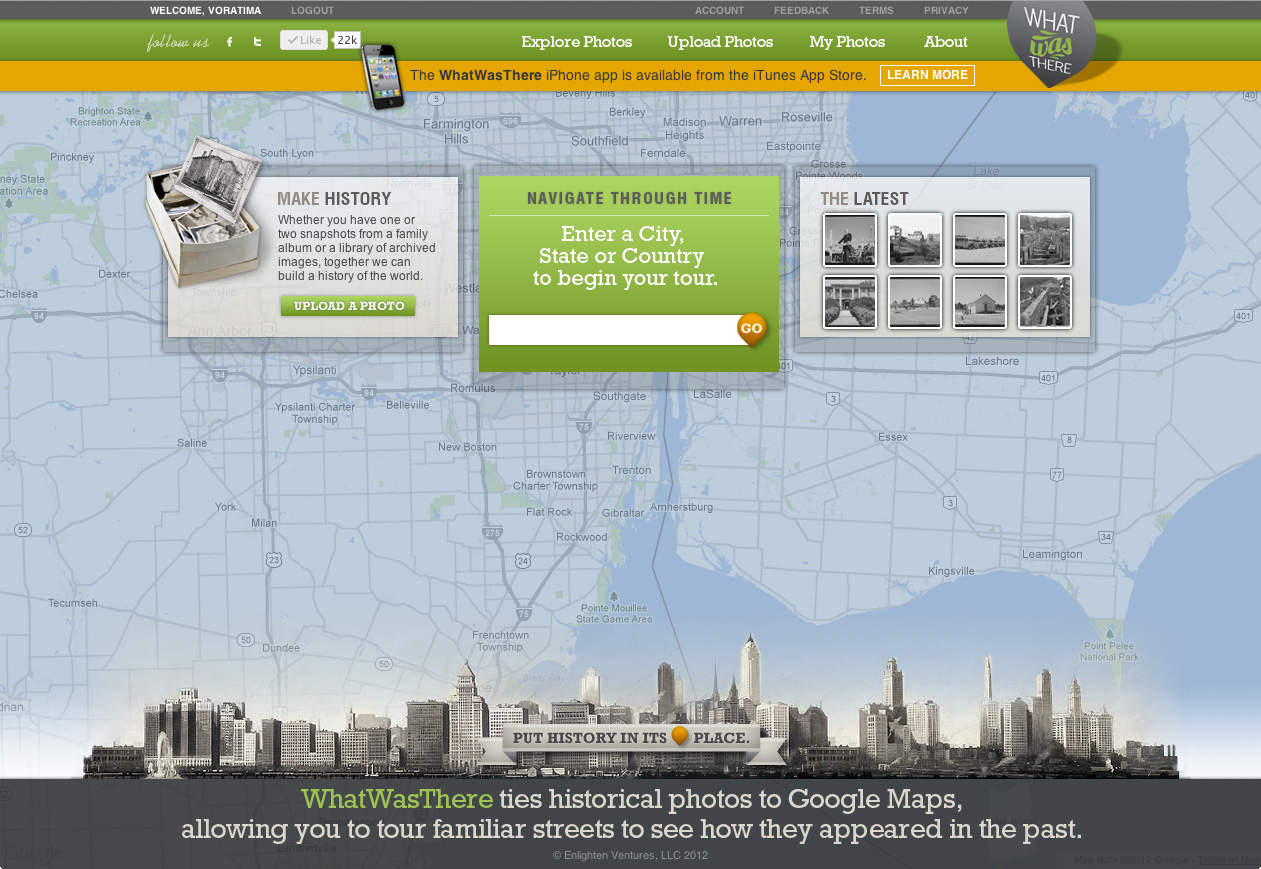Go to Explore Photos
This screenshot has width=1261, height=869.
tap(577, 42)
